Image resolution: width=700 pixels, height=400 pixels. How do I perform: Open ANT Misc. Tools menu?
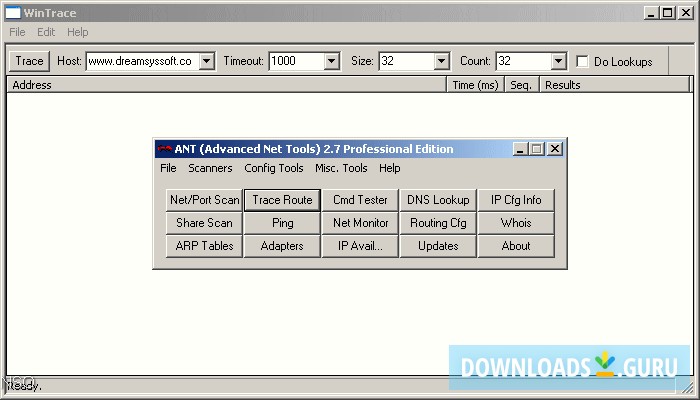point(341,168)
